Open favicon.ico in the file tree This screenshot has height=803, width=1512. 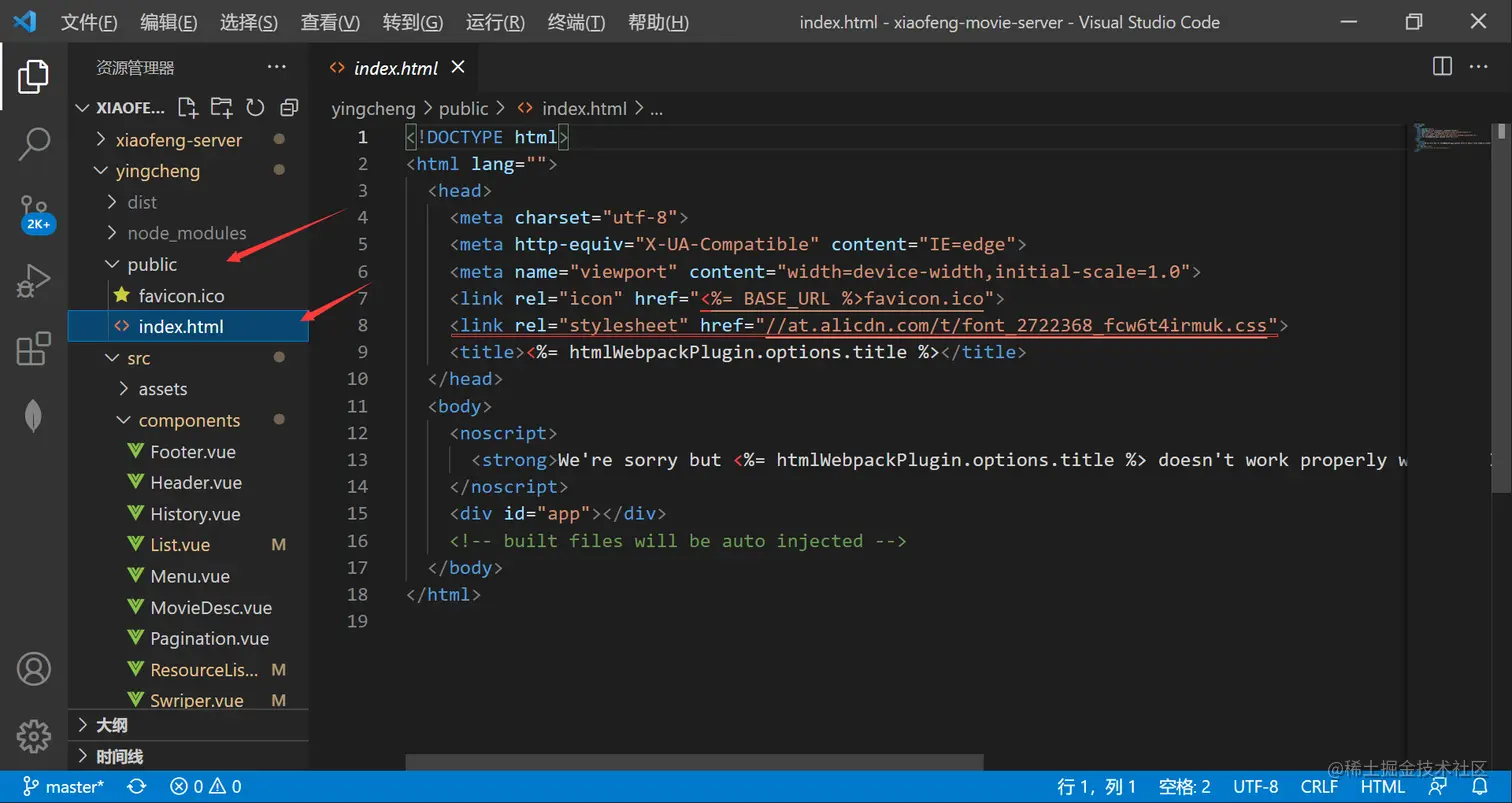[181, 295]
